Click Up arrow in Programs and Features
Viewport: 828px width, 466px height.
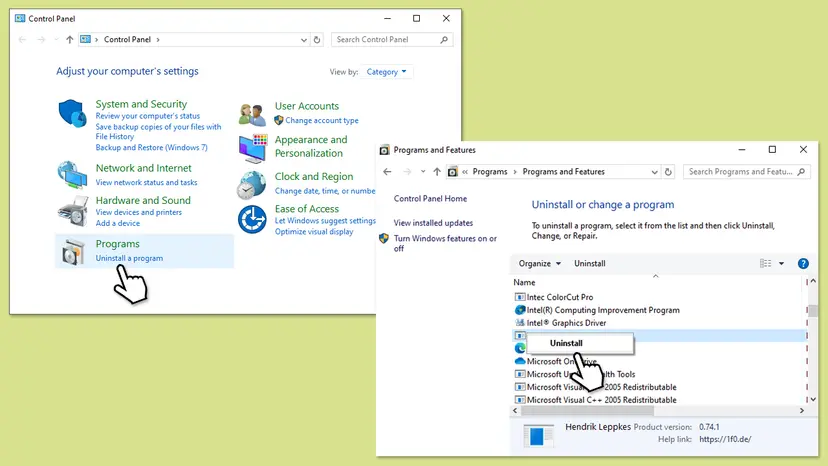click(x=437, y=172)
